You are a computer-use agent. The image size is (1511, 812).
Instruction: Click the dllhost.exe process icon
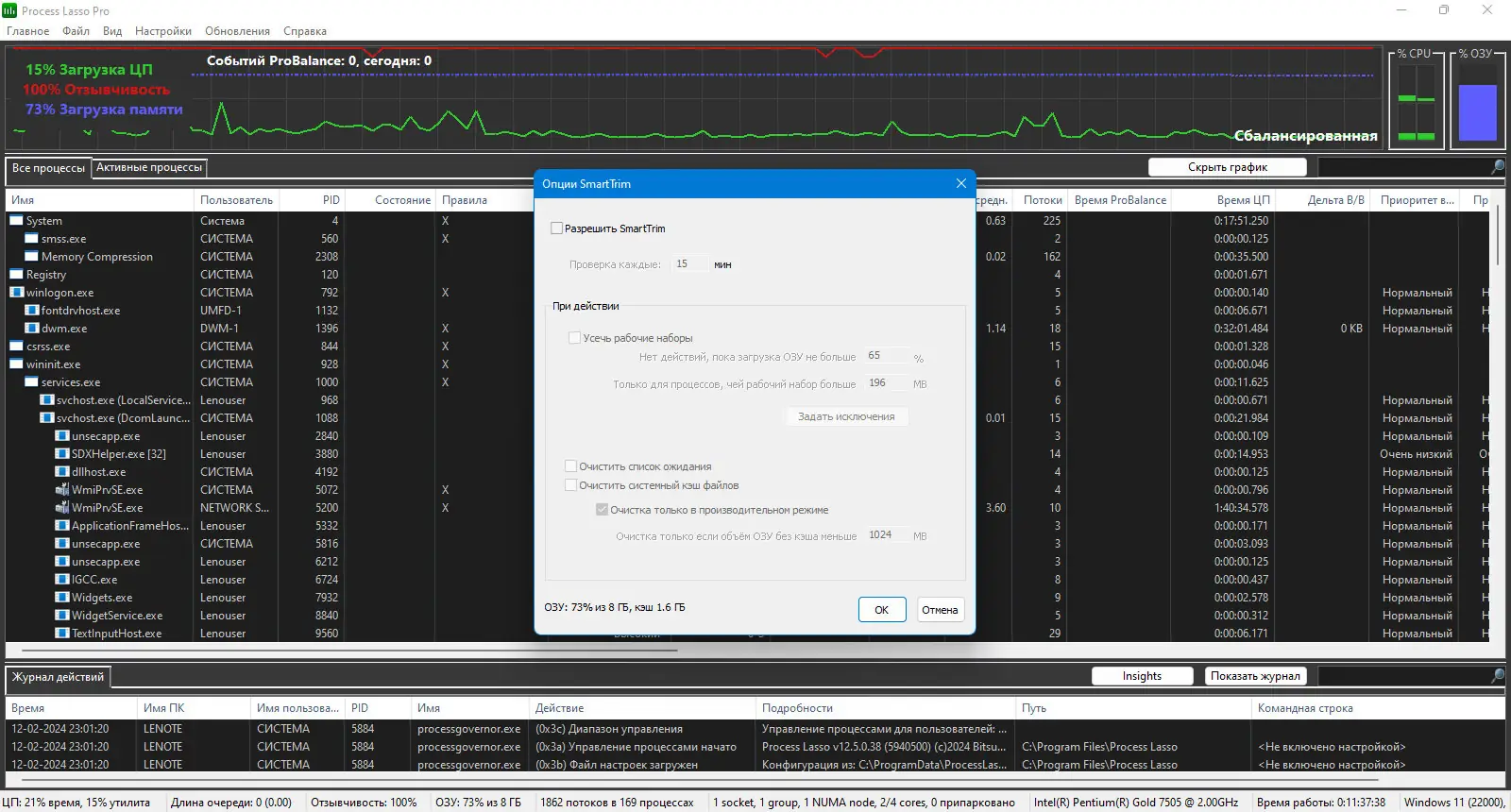[x=61, y=472]
